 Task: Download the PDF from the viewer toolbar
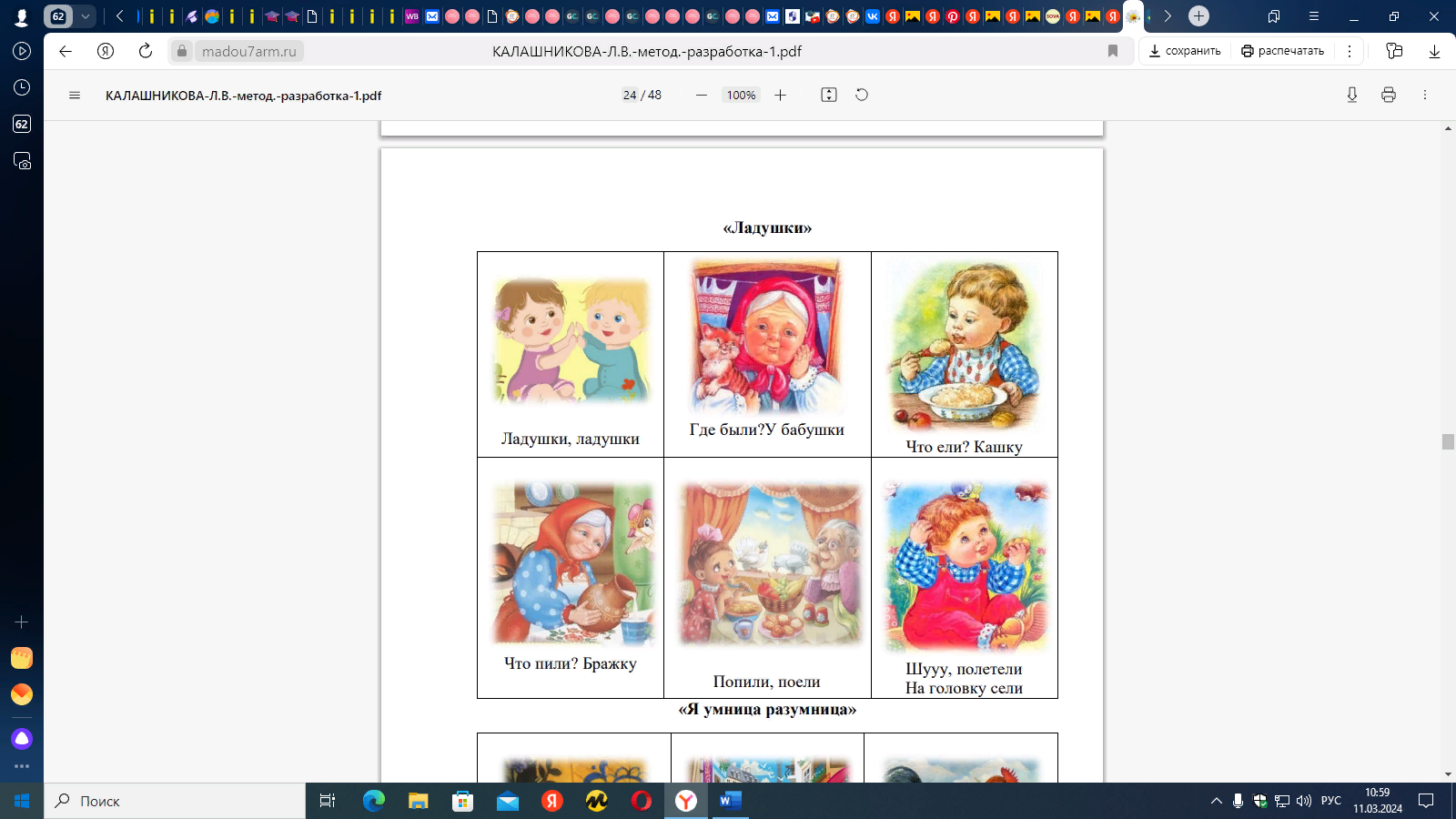point(1352,96)
